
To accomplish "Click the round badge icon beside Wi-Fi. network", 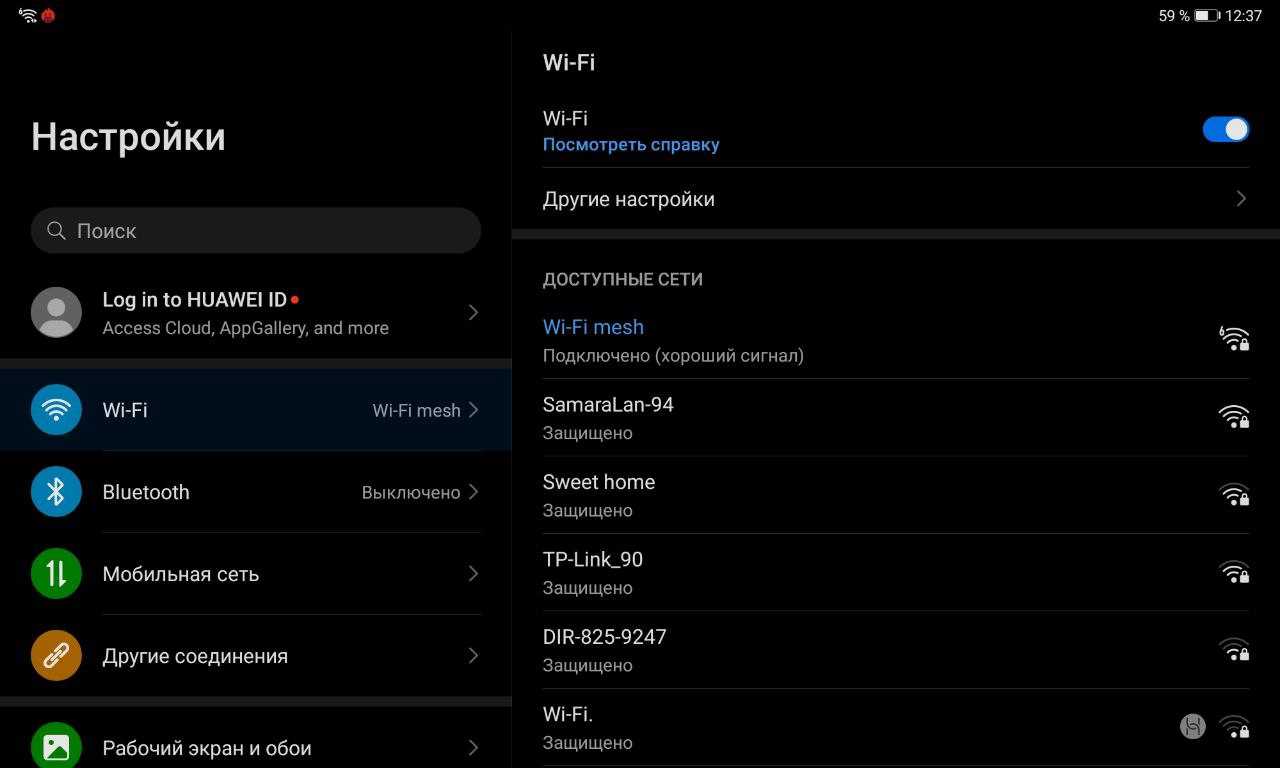I will pyautogui.click(x=1192, y=727).
